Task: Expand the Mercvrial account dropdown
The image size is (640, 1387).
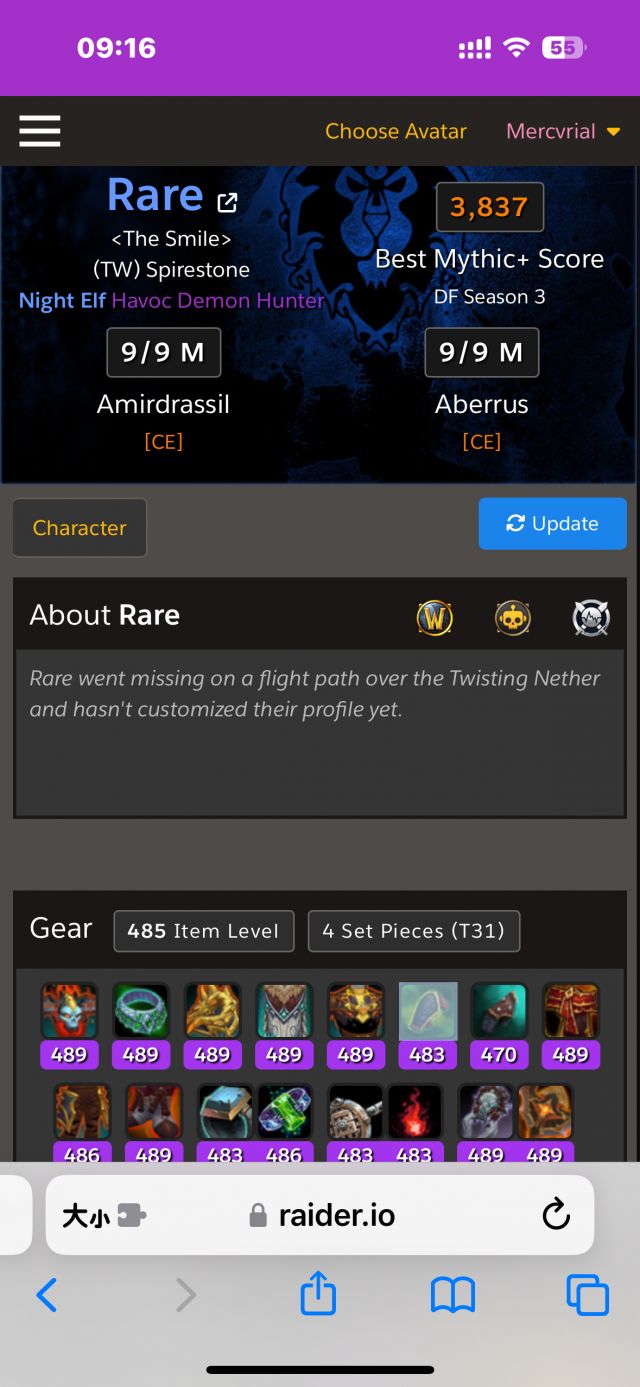Action: (x=563, y=131)
